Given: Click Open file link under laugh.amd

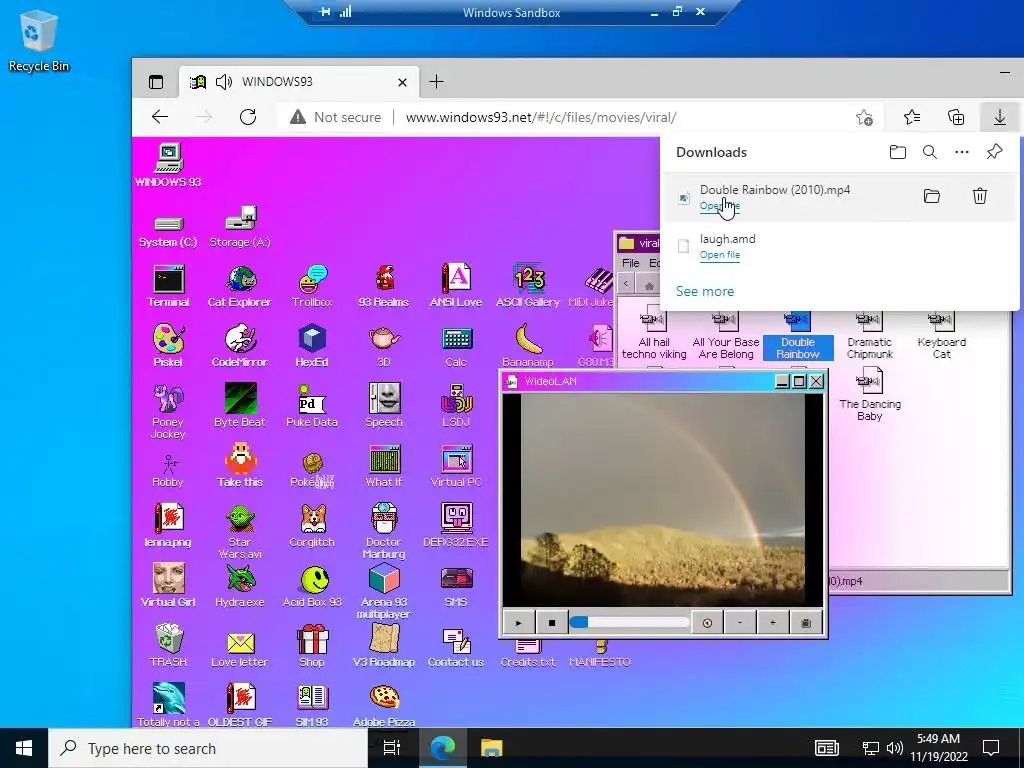Looking at the screenshot, I should point(720,255).
